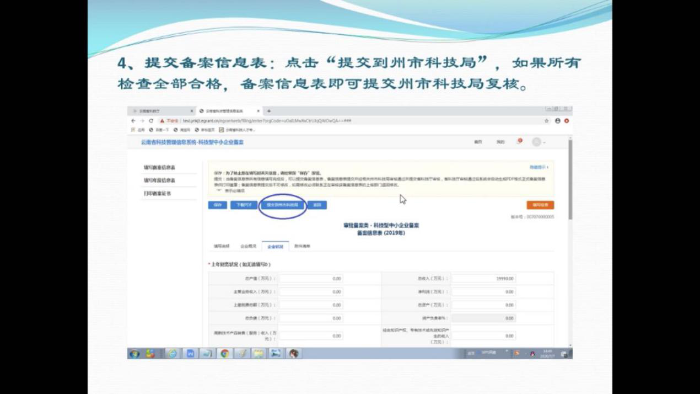
Task: Click the user avatar in page header
Action: click(x=537, y=142)
